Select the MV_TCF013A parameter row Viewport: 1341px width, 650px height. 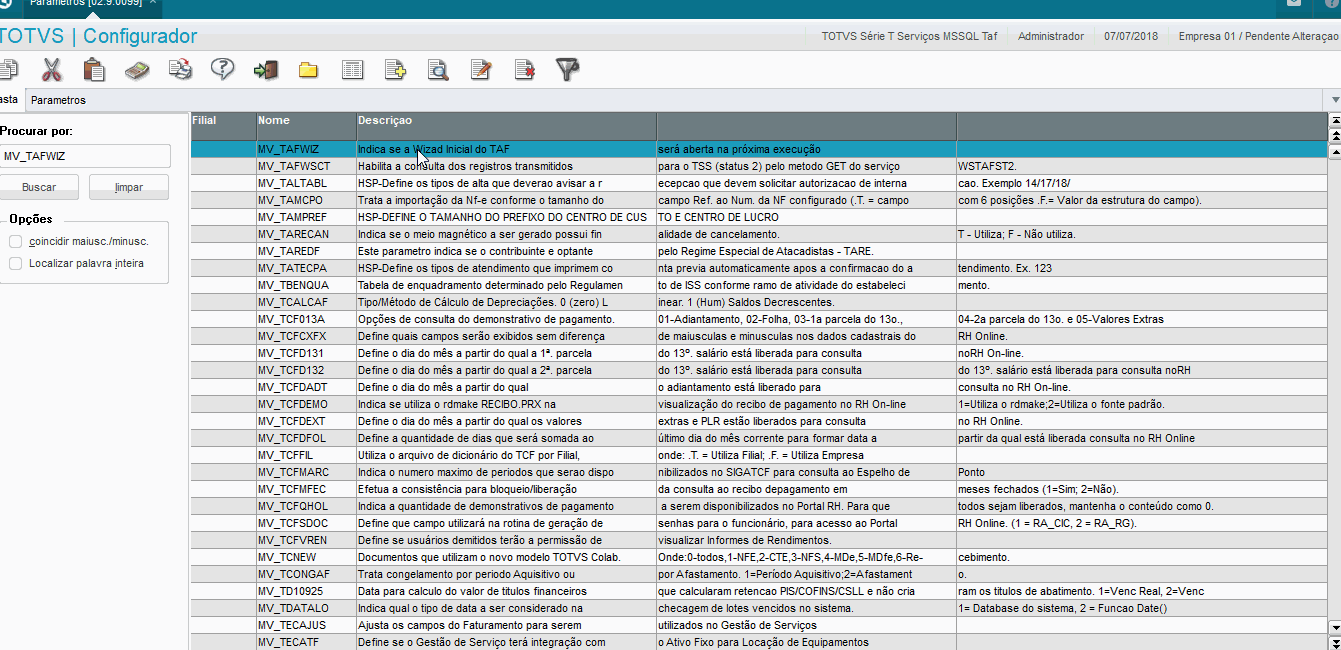tap(758, 319)
